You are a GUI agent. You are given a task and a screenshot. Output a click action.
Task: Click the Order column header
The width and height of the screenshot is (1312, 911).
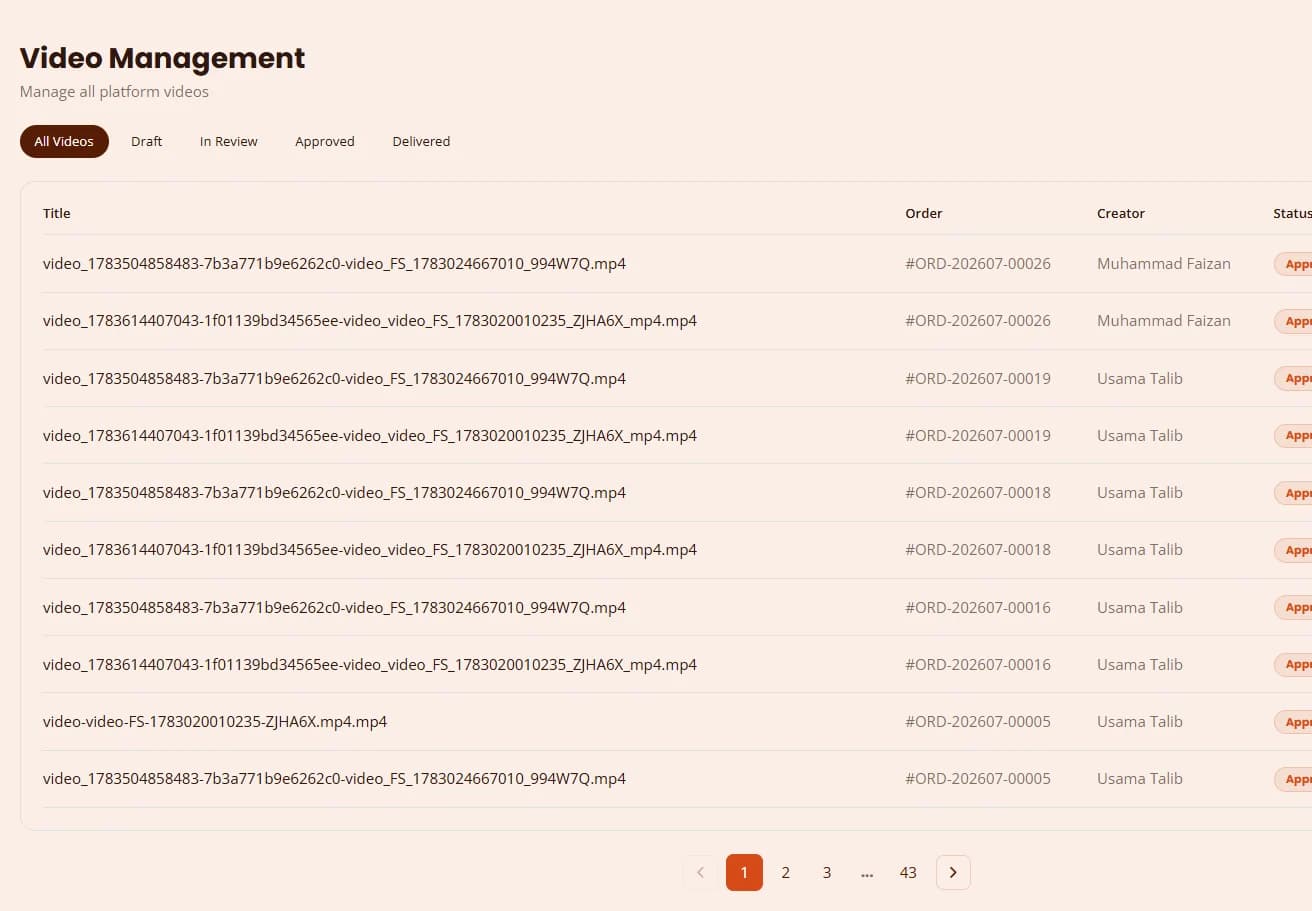point(924,213)
